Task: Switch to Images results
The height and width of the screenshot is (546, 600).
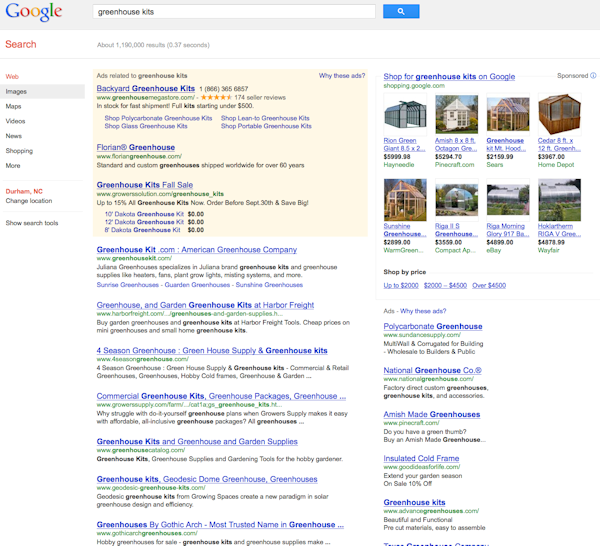Action: [16, 91]
